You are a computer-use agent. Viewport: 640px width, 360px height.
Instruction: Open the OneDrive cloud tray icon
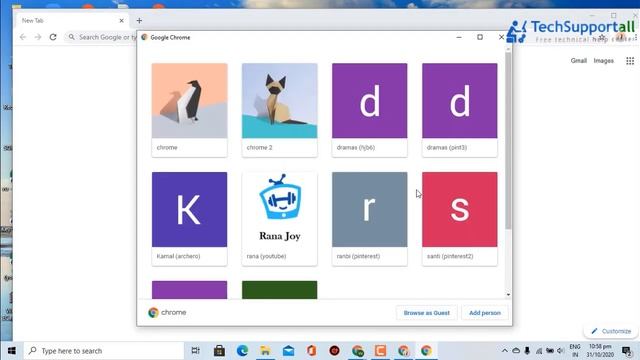click(x=516, y=351)
